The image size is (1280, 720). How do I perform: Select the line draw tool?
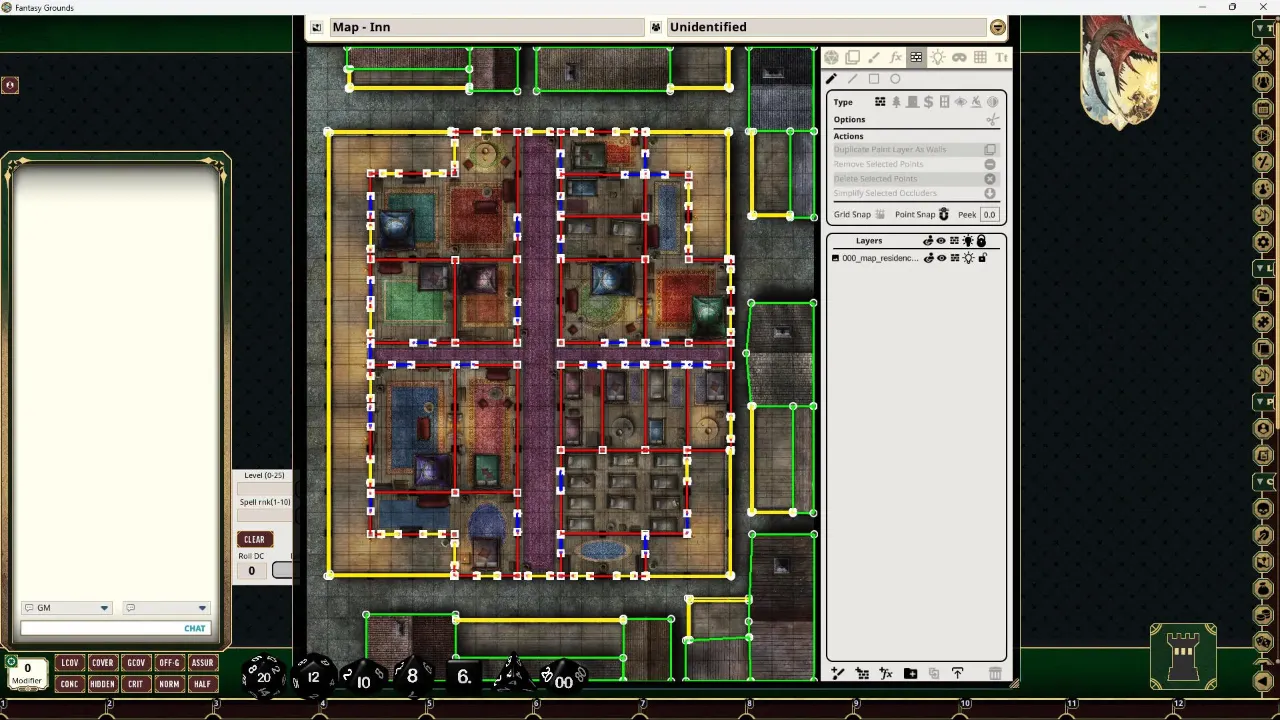(x=852, y=79)
